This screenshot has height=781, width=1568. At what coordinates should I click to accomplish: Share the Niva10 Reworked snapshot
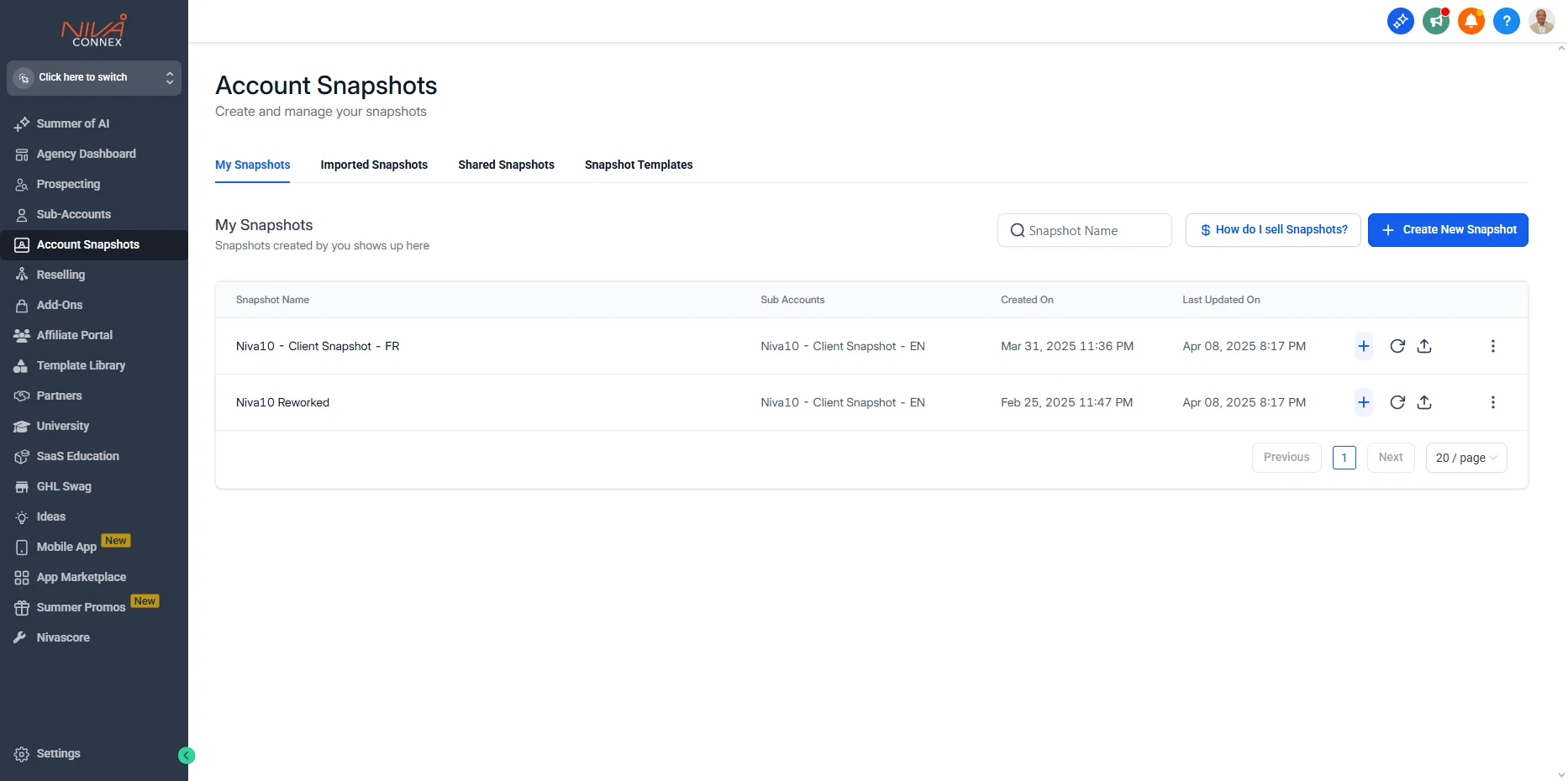click(1424, 402)
